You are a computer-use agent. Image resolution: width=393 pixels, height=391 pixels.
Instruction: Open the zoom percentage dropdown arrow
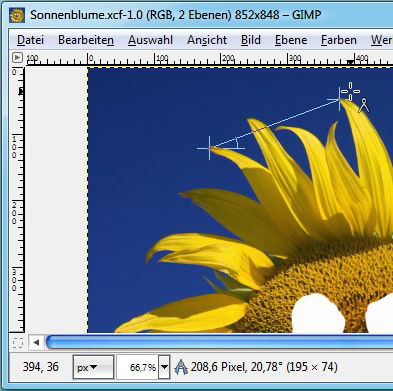164,367
